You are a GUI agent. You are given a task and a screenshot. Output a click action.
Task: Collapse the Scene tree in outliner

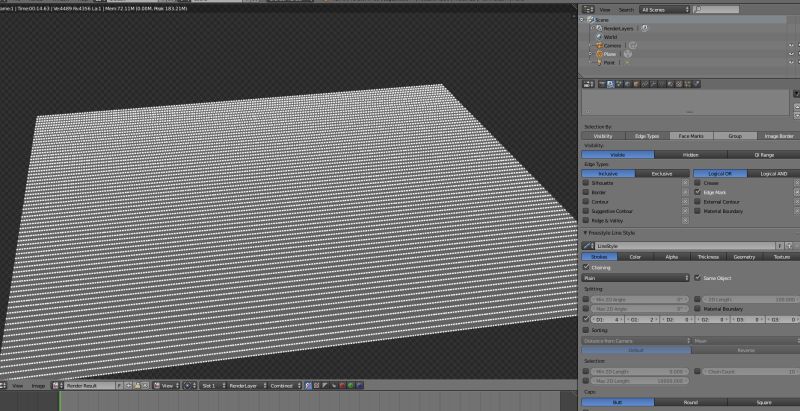click(583, 20)
